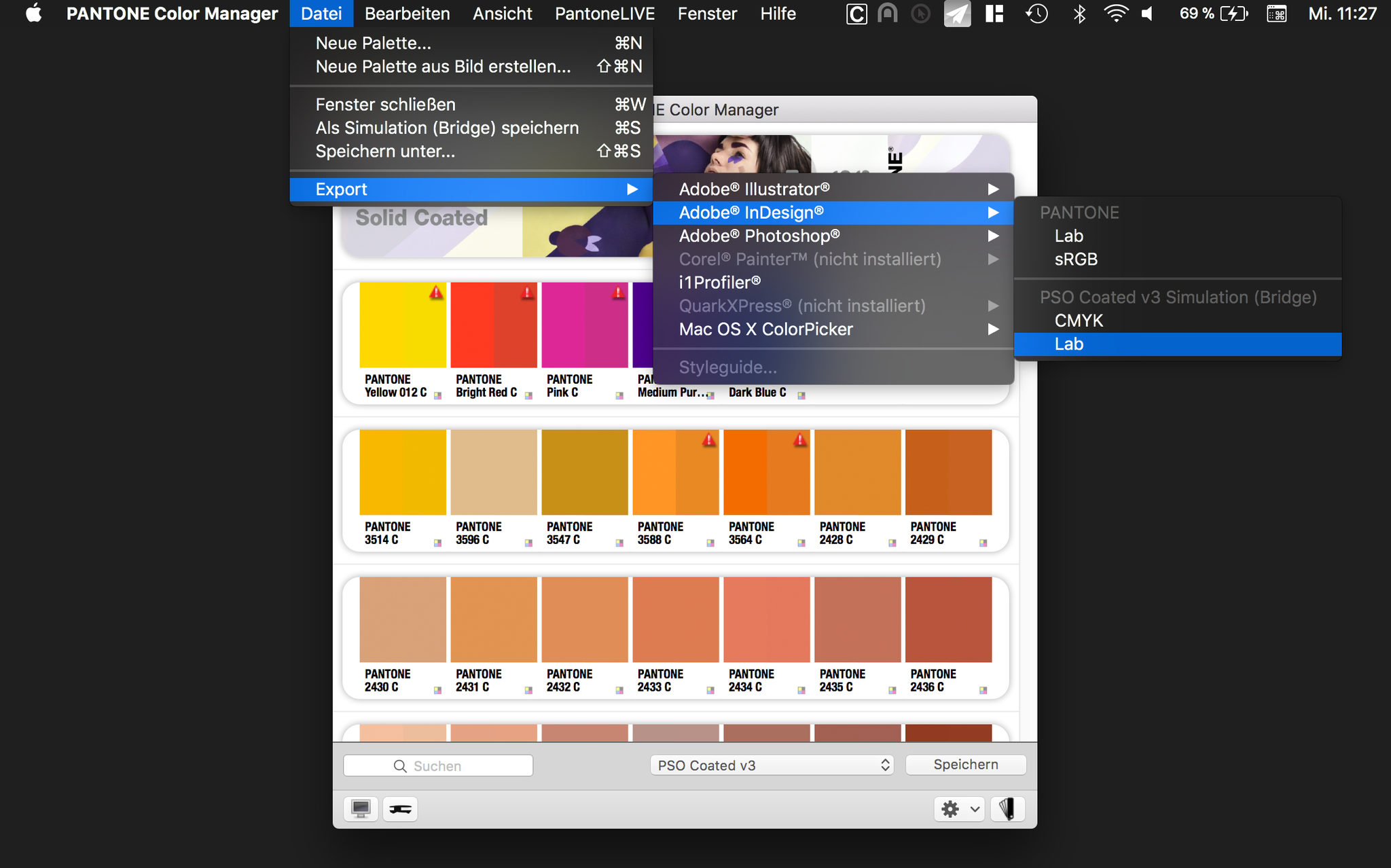Select the PANTONE 3547 C swatch

tap(585, 472)
